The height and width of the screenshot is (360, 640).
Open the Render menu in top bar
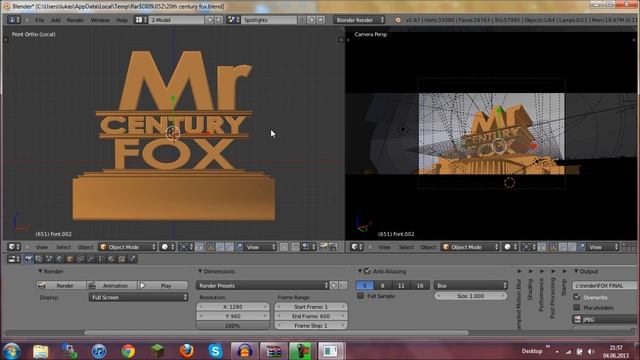tap(75, 20)
